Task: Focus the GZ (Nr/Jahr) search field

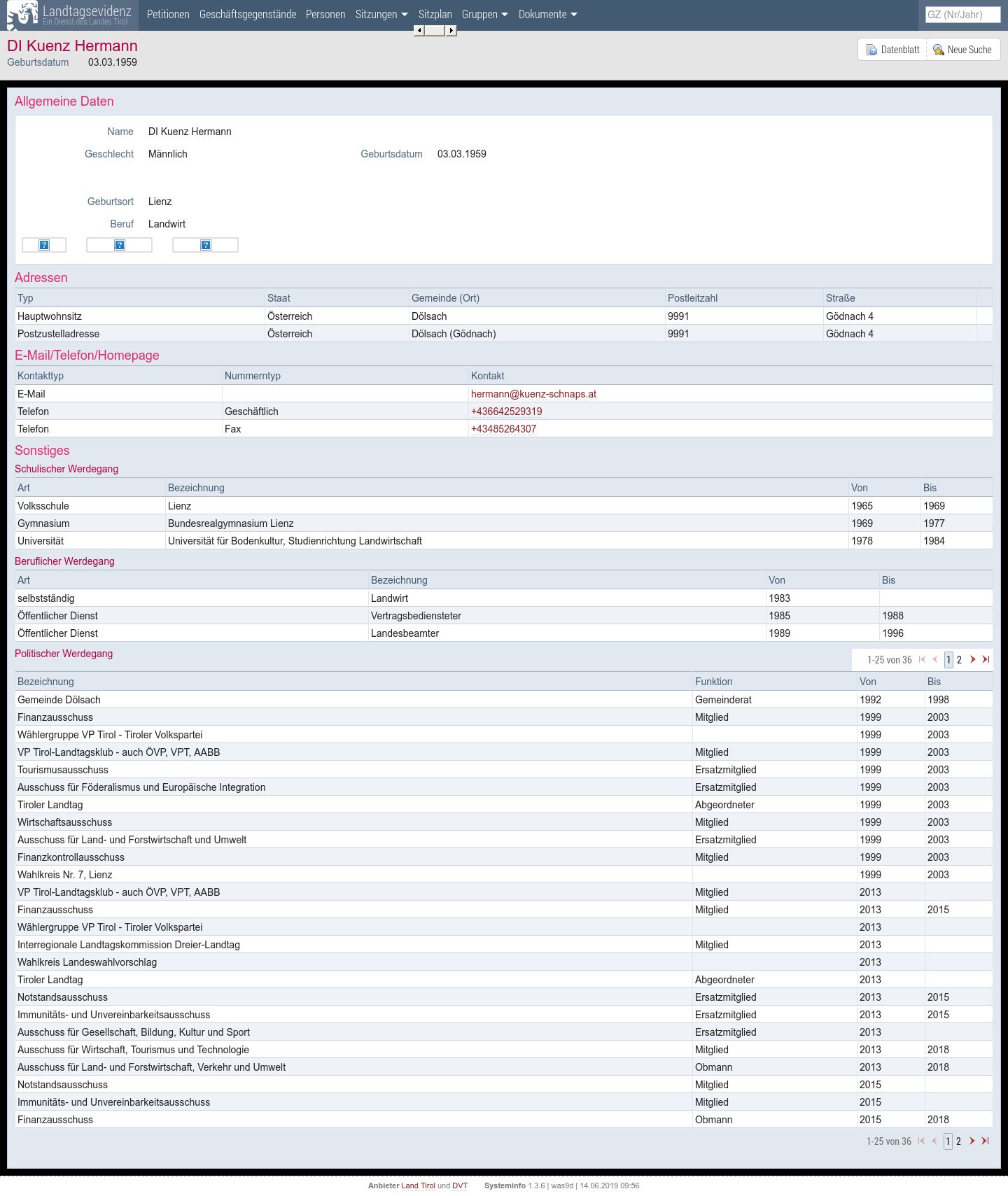Action: [962, 14]
